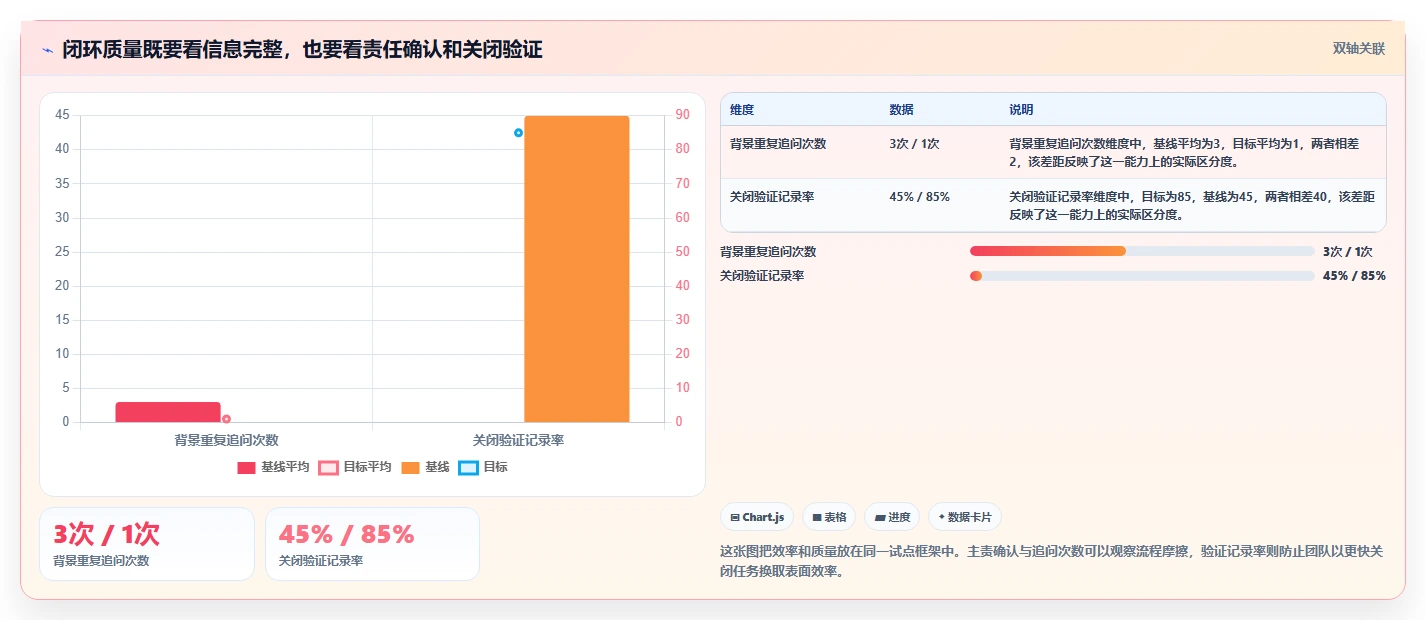Click the 说明 column header
Screen dimensions: 1426x620
[1021, 109]
